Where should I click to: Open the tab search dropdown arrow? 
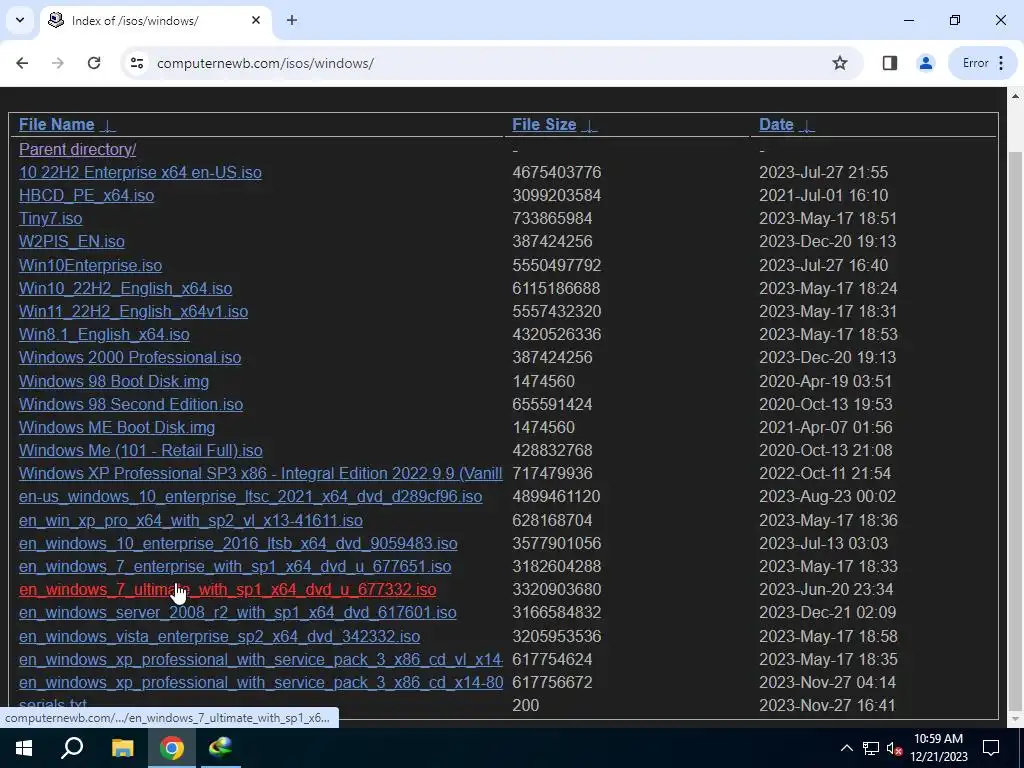click(x=20, y=20)
